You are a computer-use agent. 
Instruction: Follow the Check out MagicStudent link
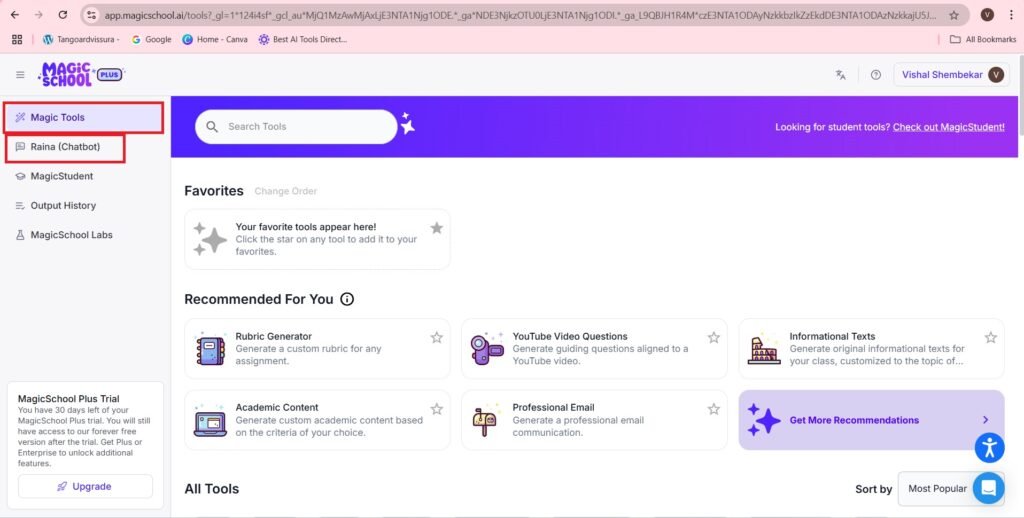(x=948, y=127)
